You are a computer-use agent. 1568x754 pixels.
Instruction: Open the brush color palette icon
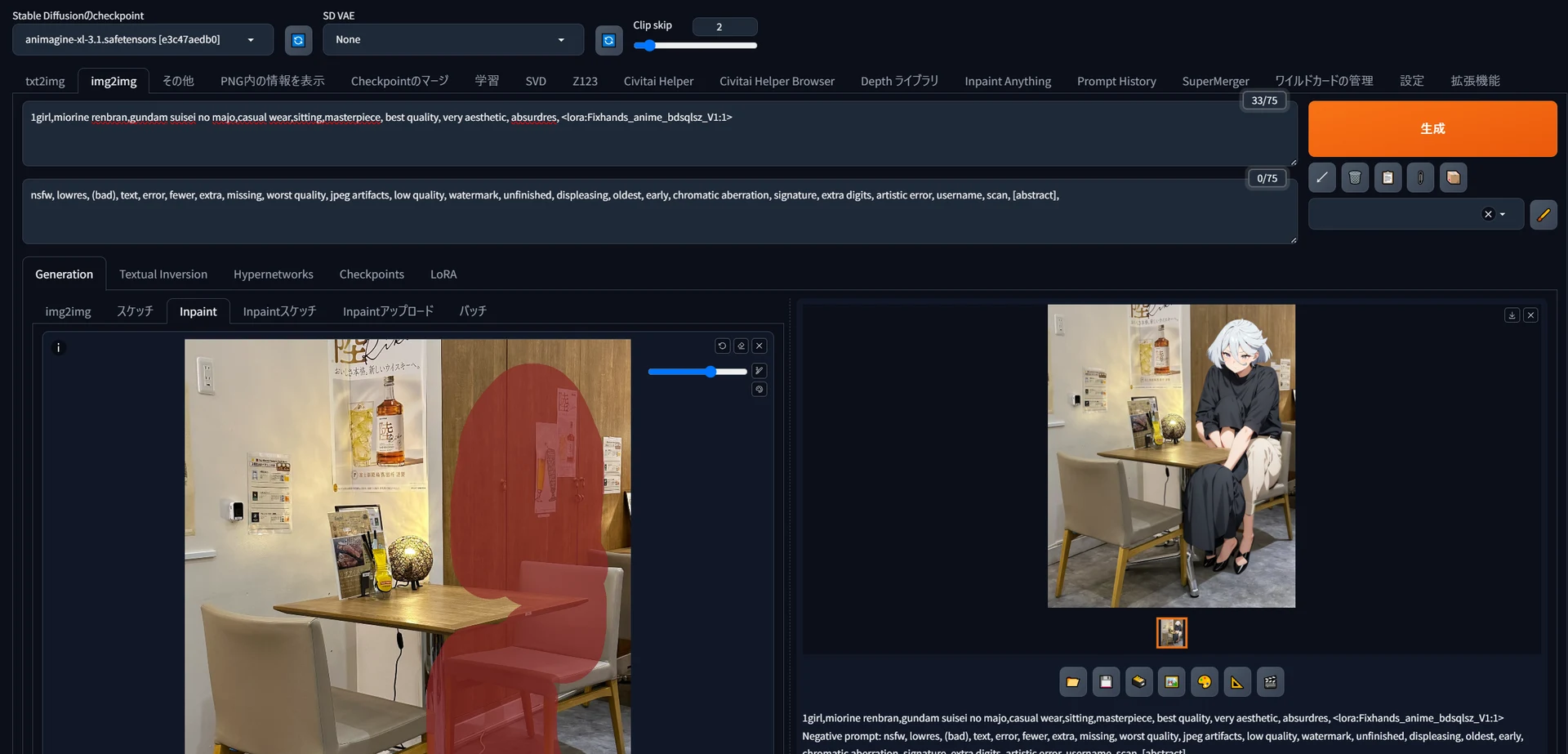click(x=759, y=390)
